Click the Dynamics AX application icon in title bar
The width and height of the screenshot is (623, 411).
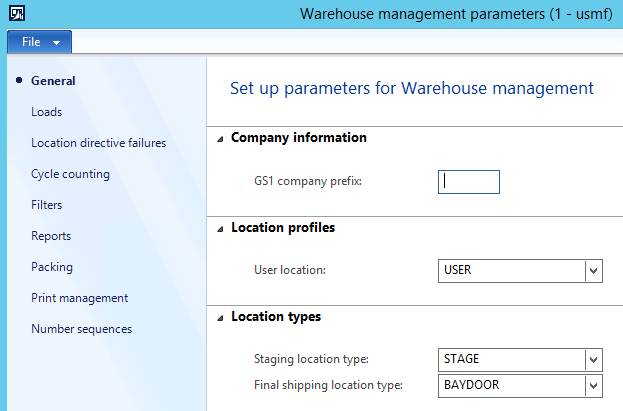(x=16, y=15)
